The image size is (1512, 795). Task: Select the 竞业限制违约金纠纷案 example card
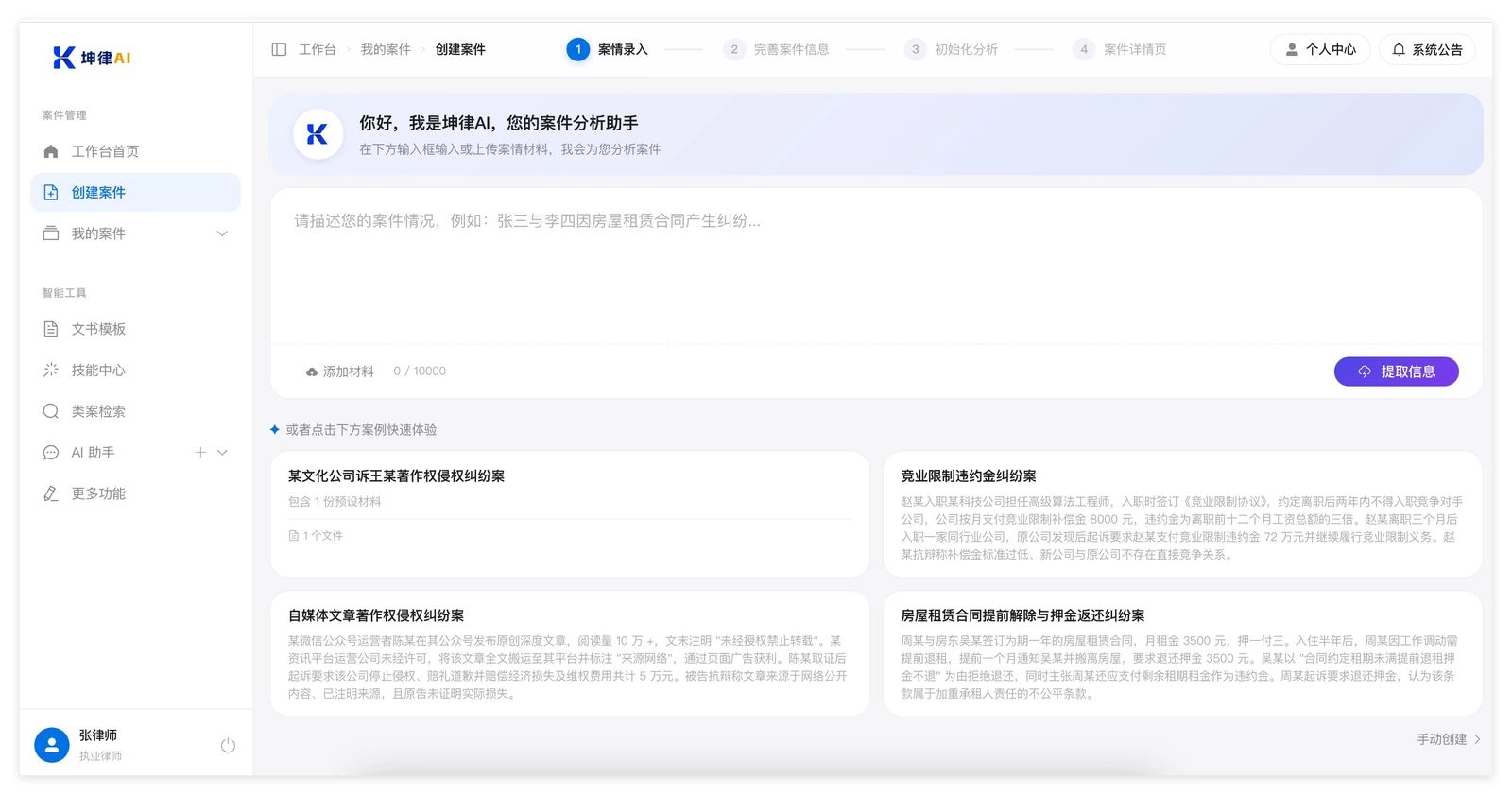(x=1182, y=514)
